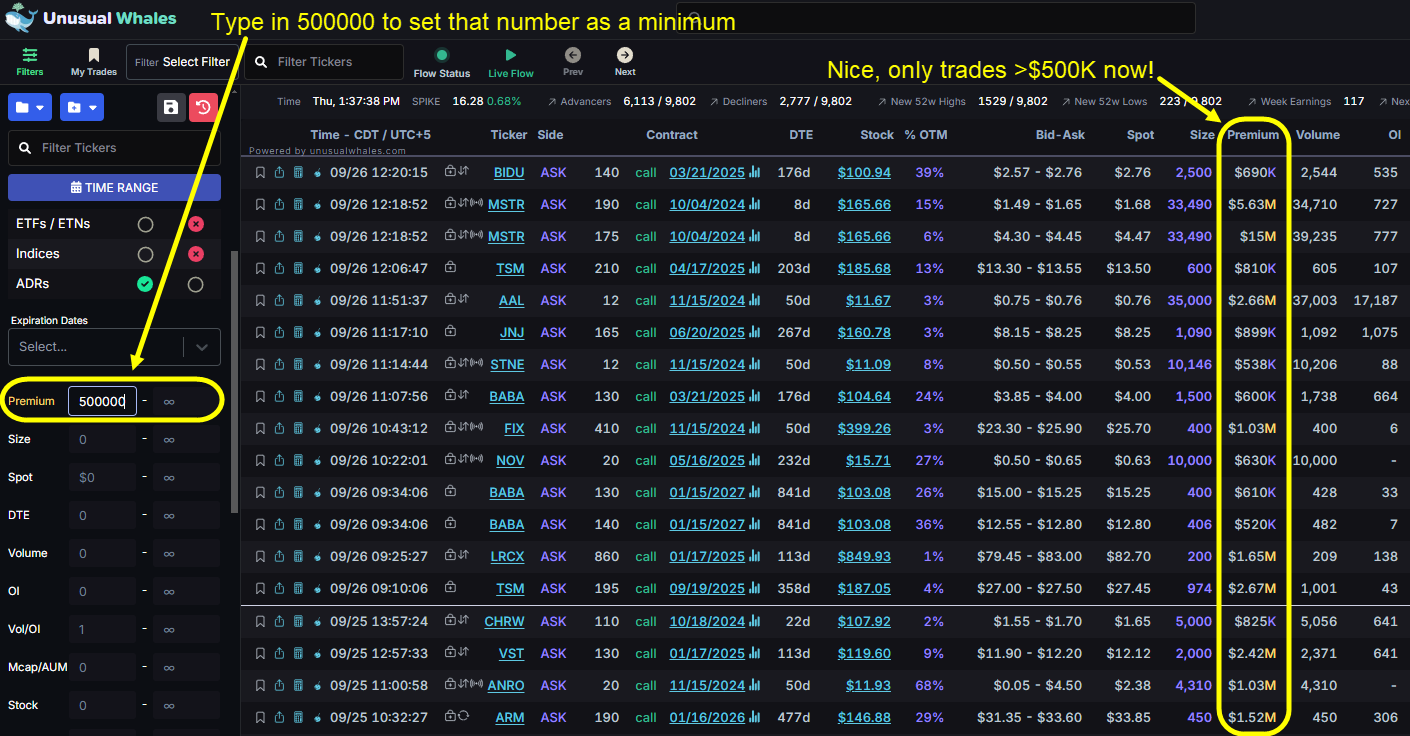Select ADRs exclude radio circle
Viewport: 1410px width, 736px height.
click(196, 284)
